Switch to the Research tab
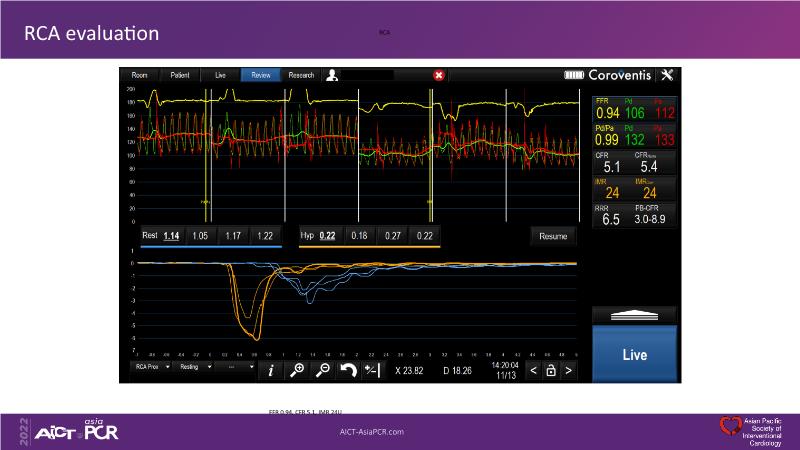Image resolution: width=800 pixels, height=450 pixels. pyautogui.click(x=301, y=75)
